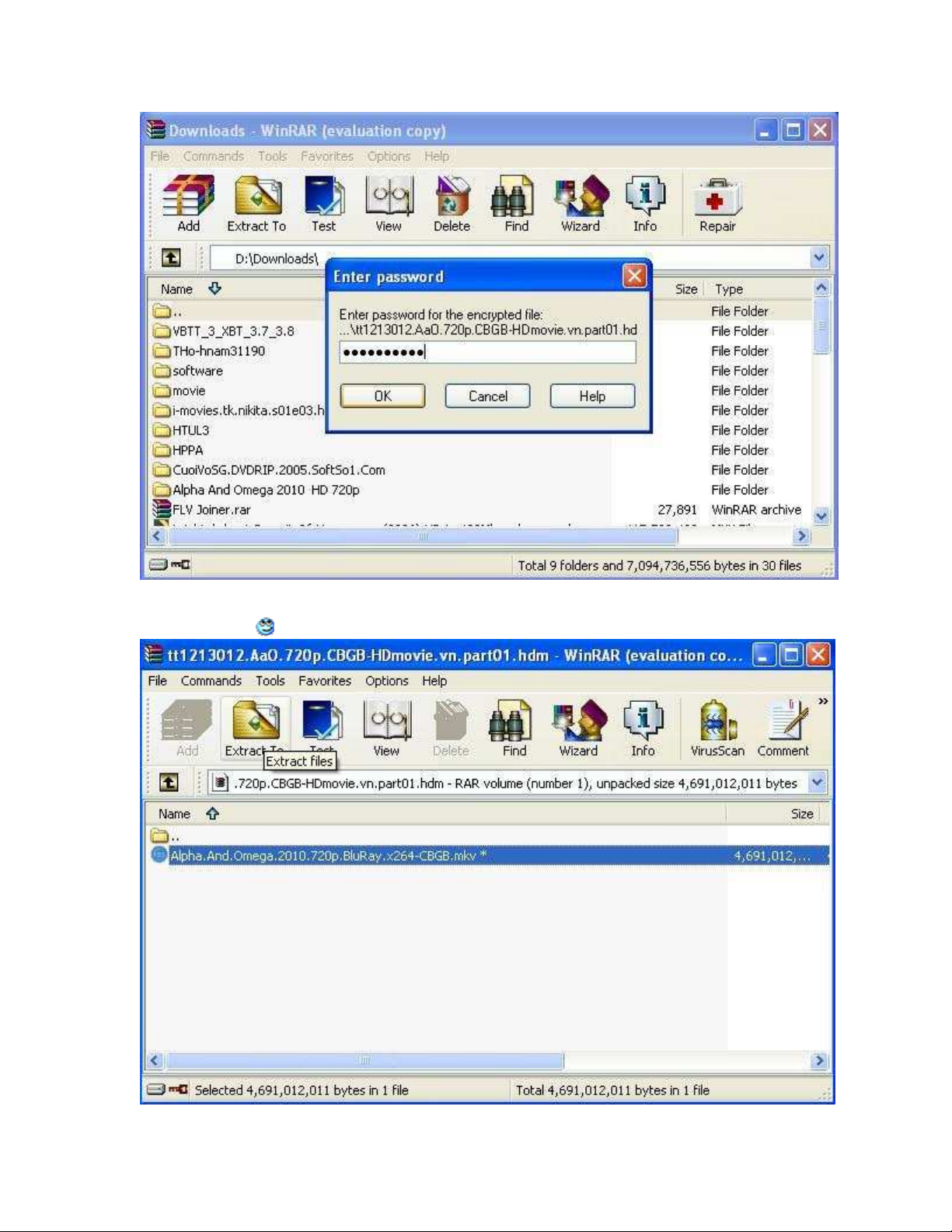Open the Favorites menu in the part01.hdm window

tap(324, 681)
